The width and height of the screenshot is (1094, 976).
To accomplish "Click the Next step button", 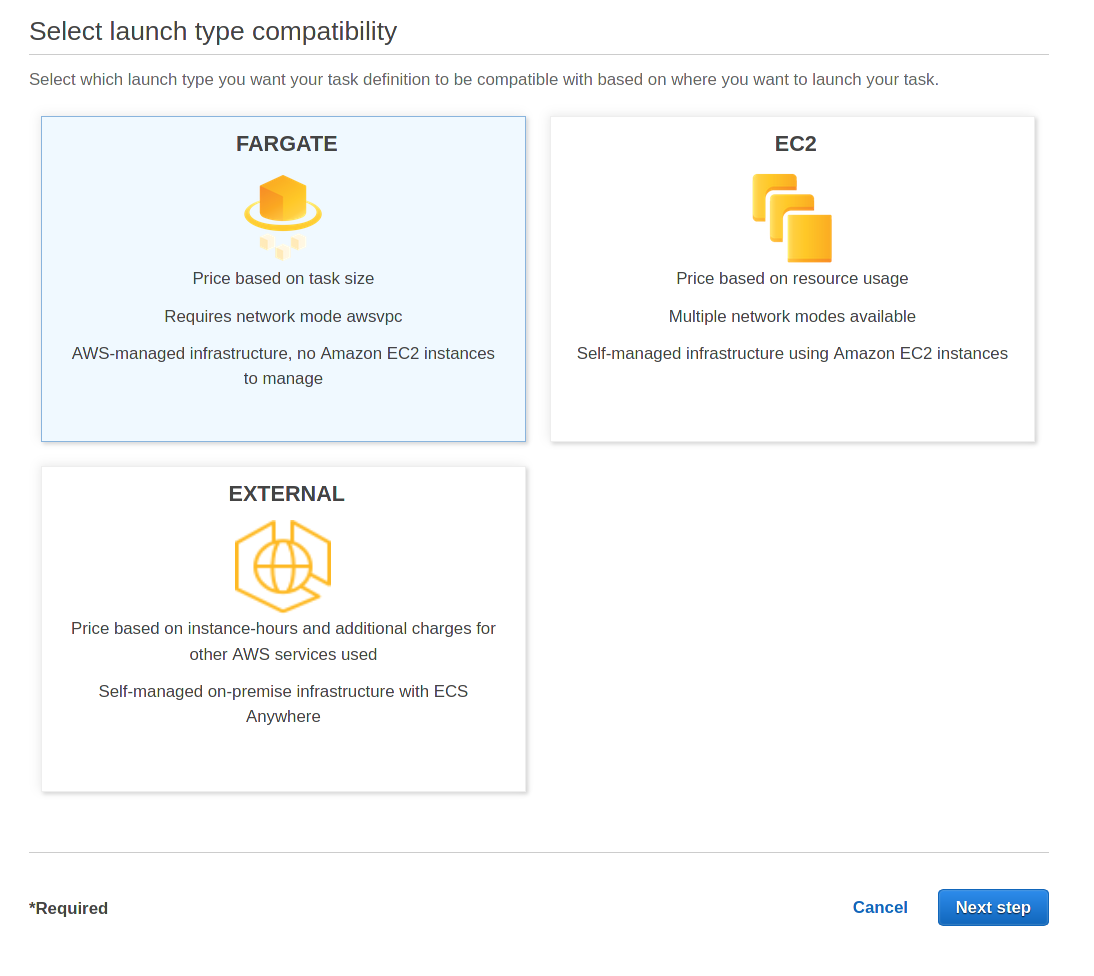I will coord(992,907).
